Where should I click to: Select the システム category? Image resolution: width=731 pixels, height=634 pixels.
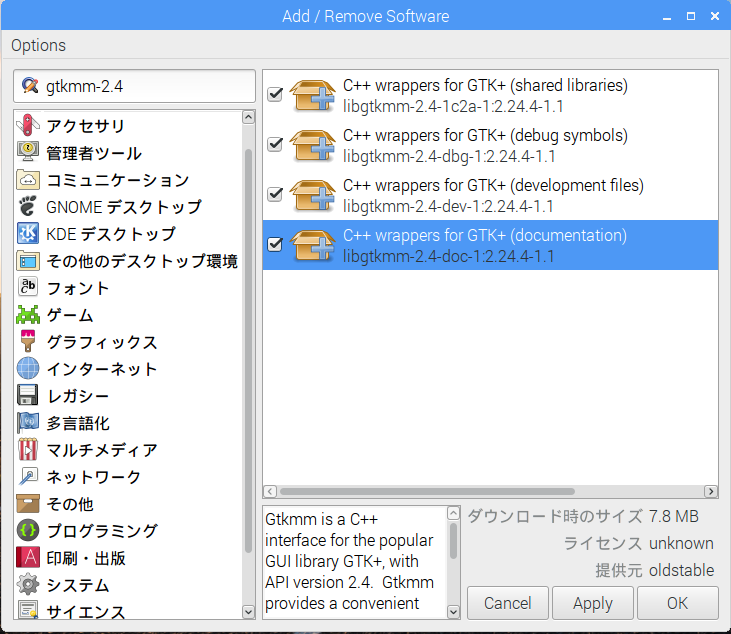(78, 585)
